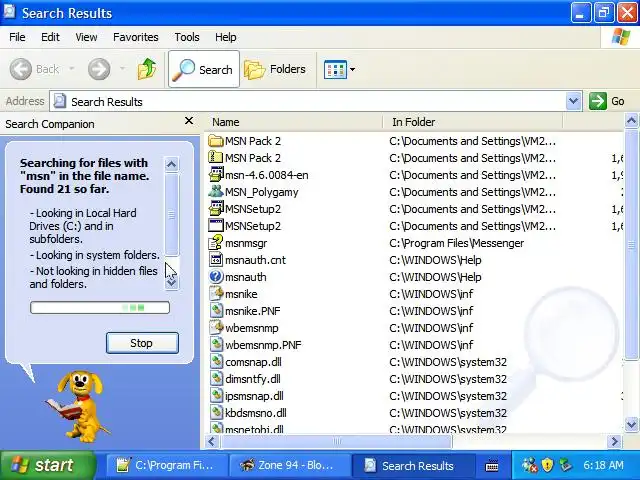Select the MSNSetup2 application window icon entry
Image resolution: width=640 pixels, height=480 pixels.
point(245,226)
